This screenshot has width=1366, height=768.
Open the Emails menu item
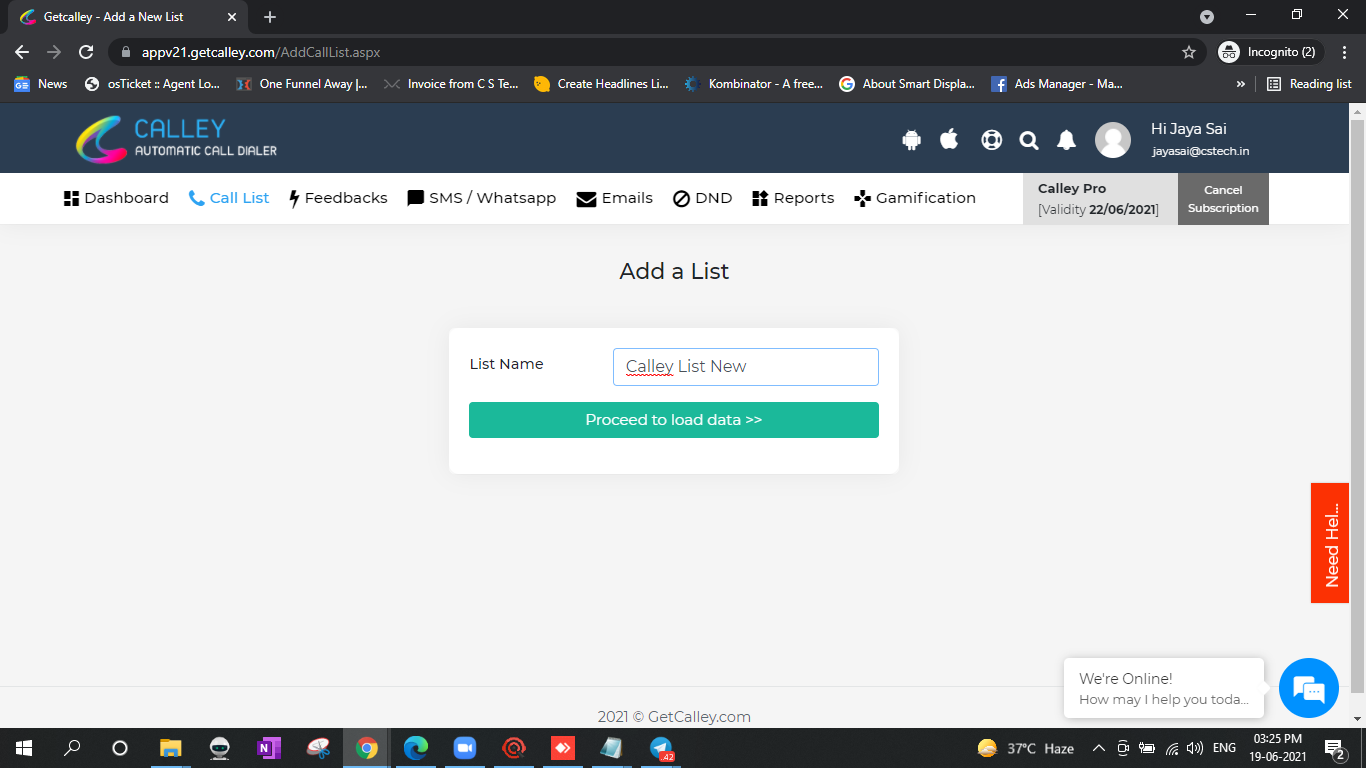click(615, 198)
